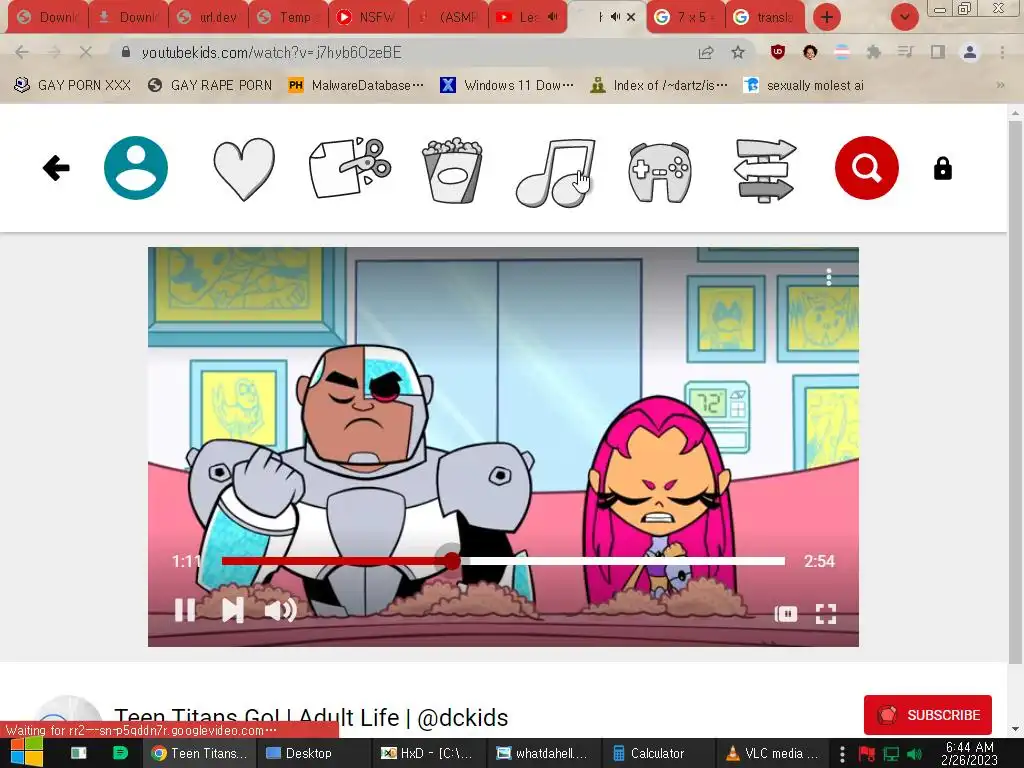Click the browser back arrow

point(22,52)
